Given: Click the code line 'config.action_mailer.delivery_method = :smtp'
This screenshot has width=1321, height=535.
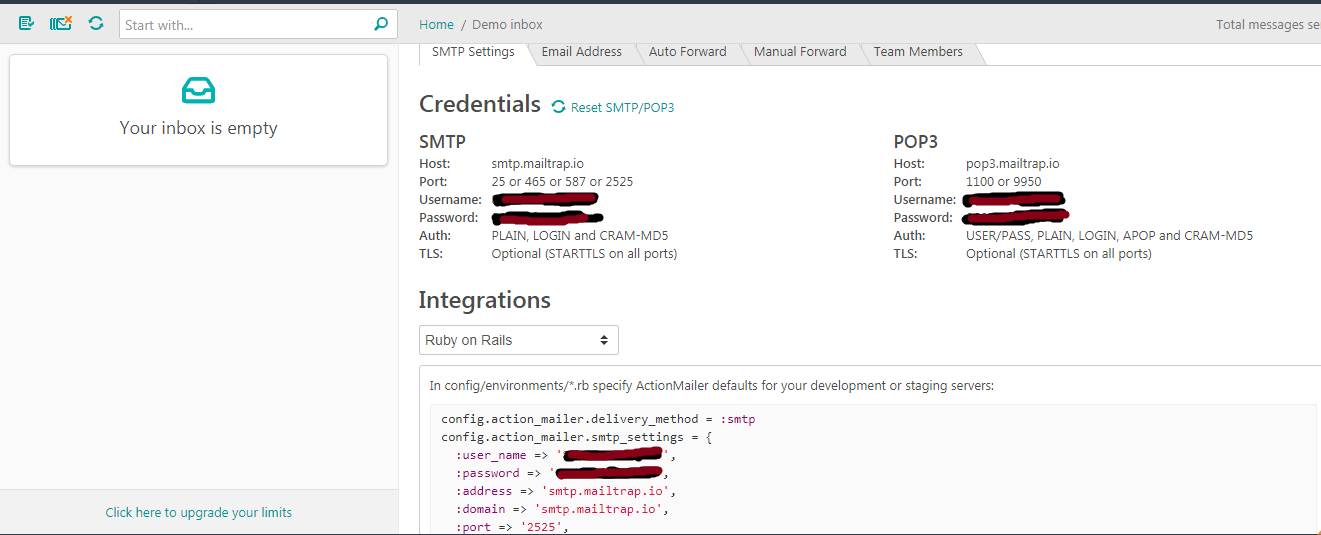Looking at the screenshot, I should pyautogui.click(x=598, y=419).
